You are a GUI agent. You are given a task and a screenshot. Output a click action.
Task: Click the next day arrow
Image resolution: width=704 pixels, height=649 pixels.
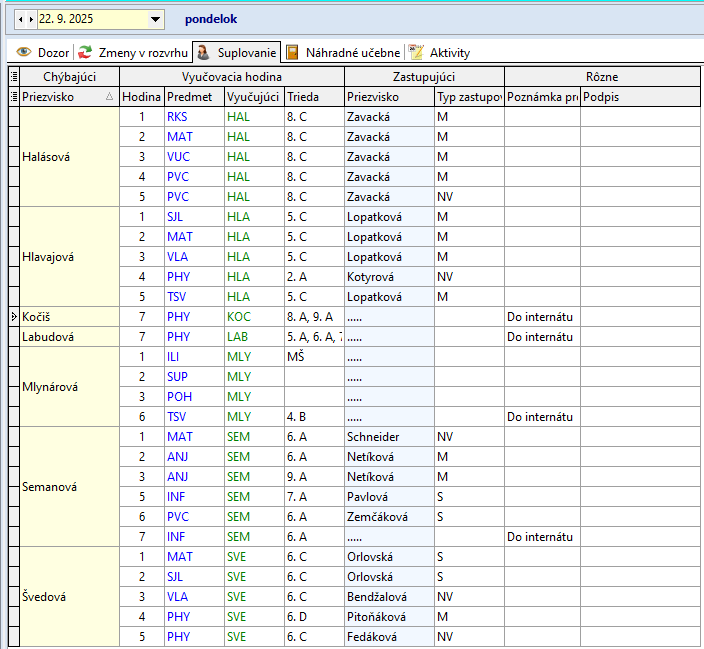31,19
